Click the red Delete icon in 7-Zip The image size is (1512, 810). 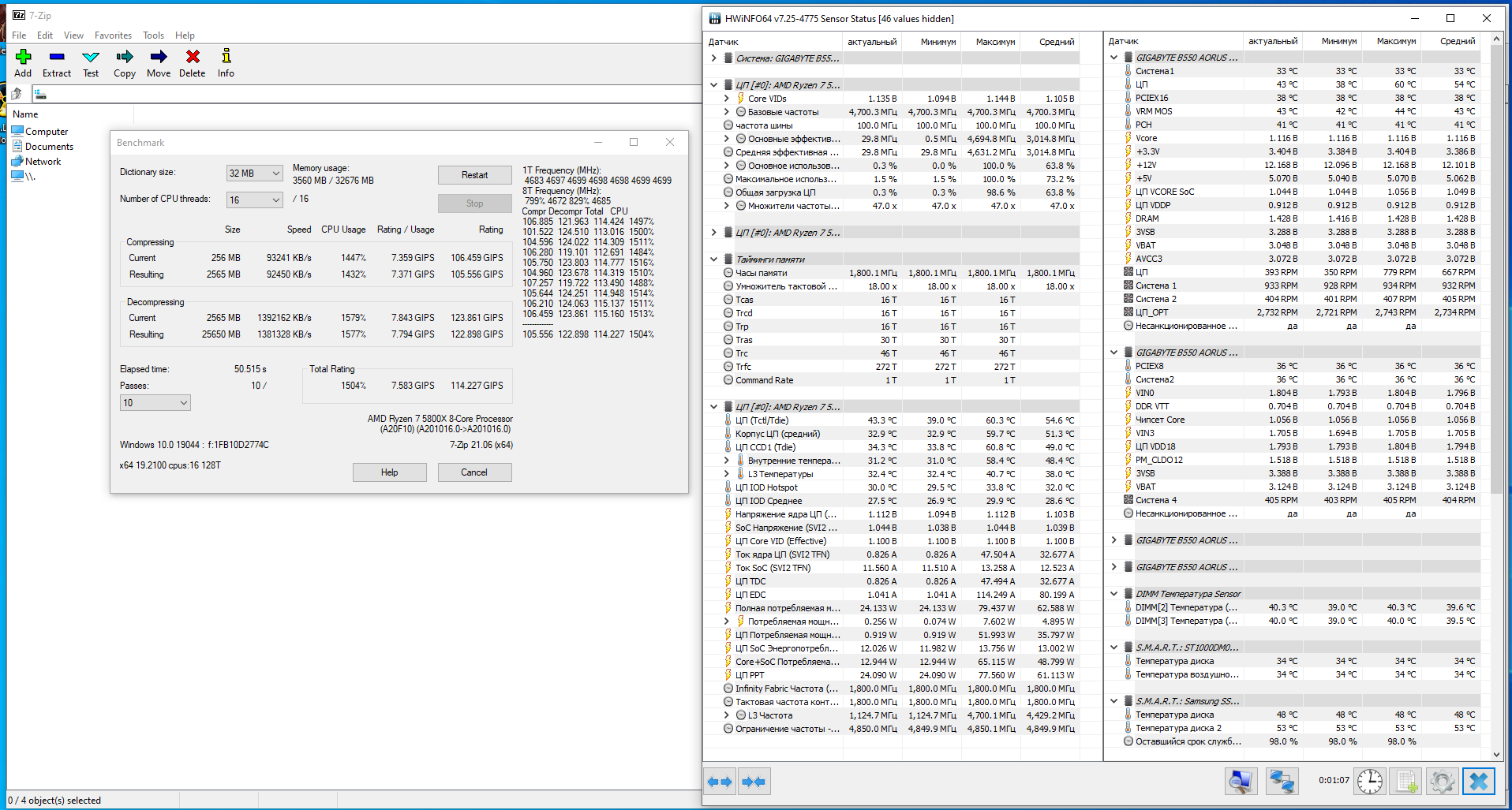pyautogui.click(x=193, y=57)
